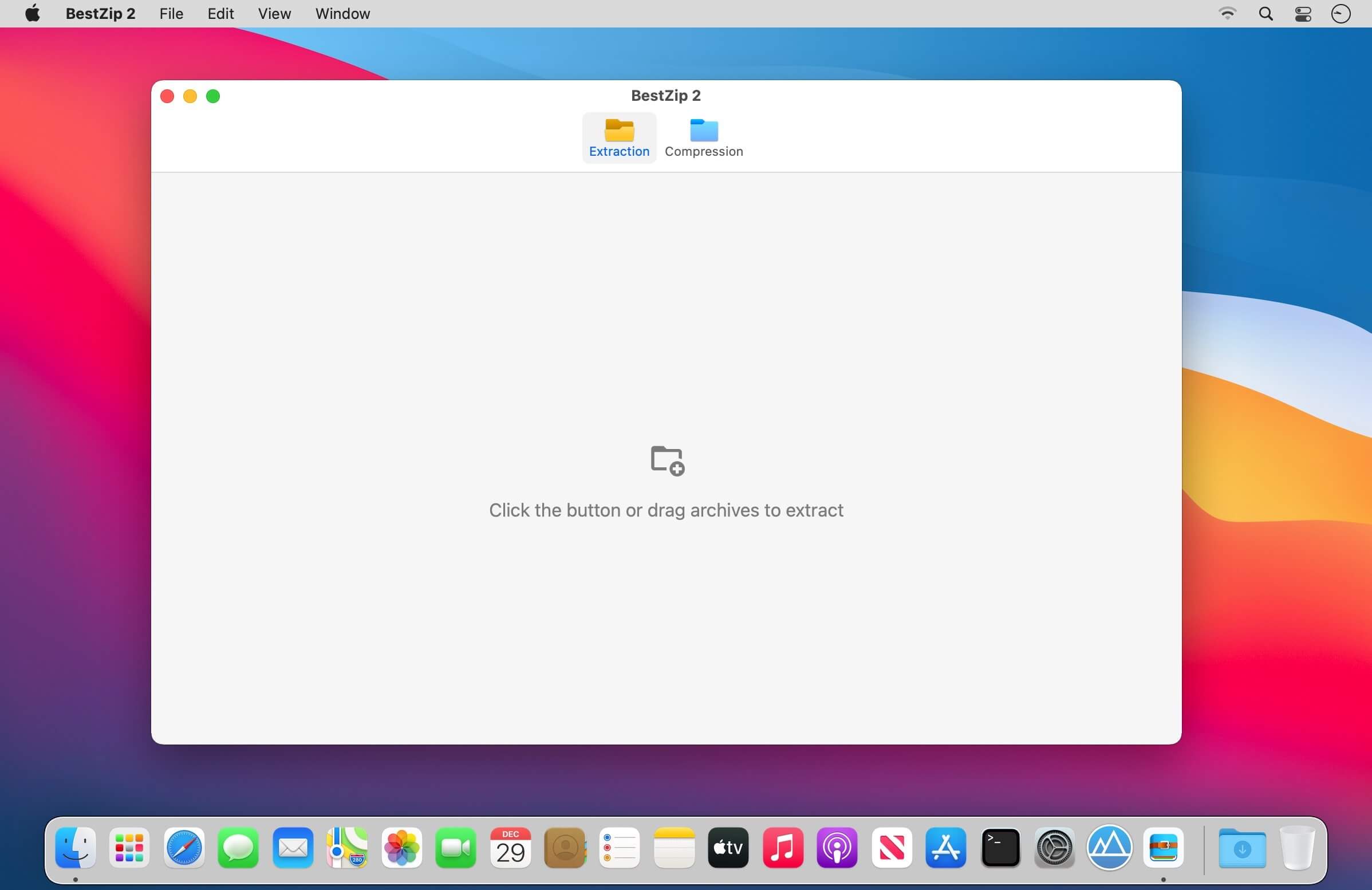Screen dimensions: 1372x890
Task: Click the Wi-Fi status icon
Action: (x=1227, y=14)
